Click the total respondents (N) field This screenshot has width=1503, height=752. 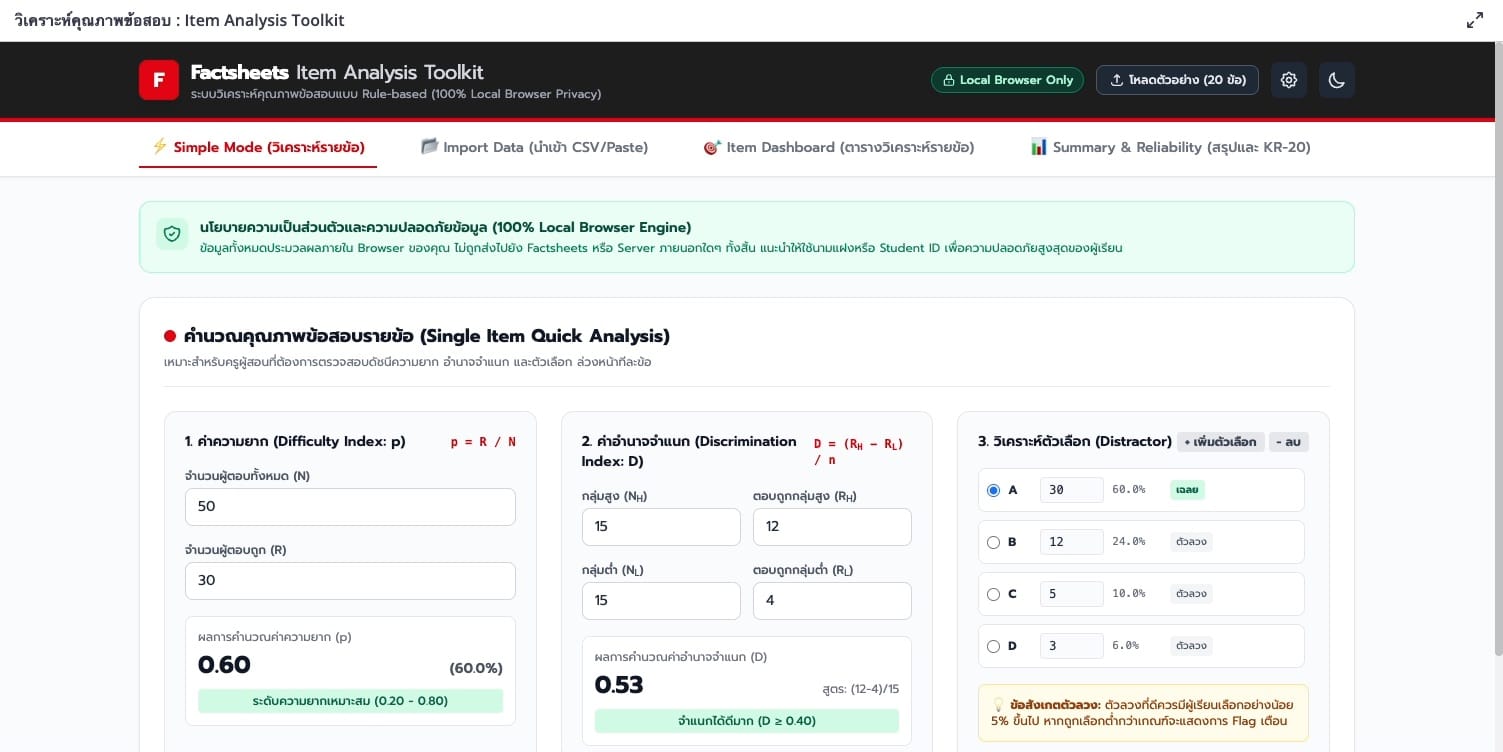click(350, 507)
